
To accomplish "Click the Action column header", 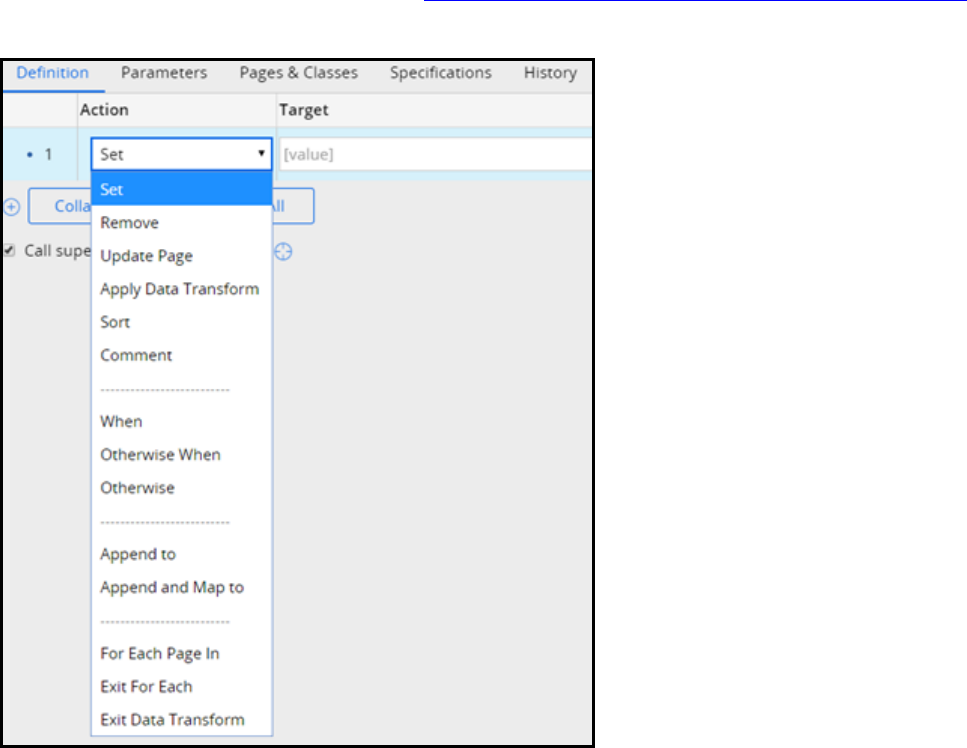I will [x=104, y=110].
